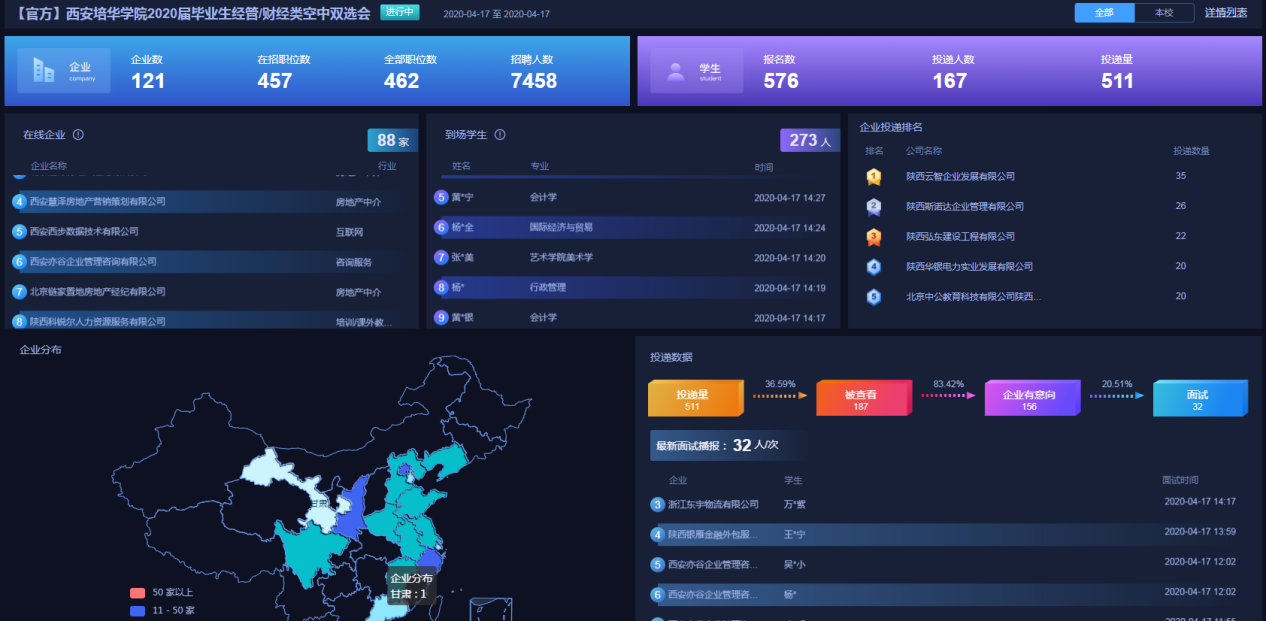Image resolution: width=1266 pixels, height=621 pixels.
Task: Click the 面试 funnel block
Action: coord(1197,399)
